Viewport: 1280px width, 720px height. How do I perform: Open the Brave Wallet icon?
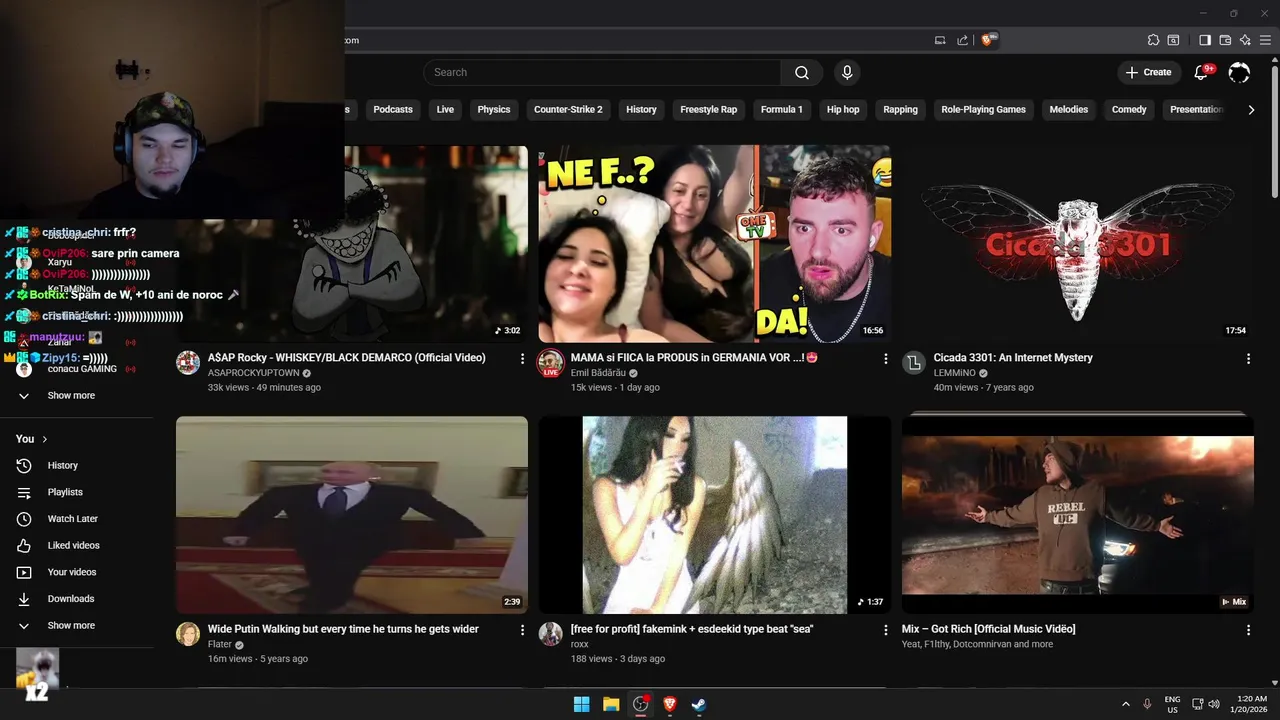1225,40
